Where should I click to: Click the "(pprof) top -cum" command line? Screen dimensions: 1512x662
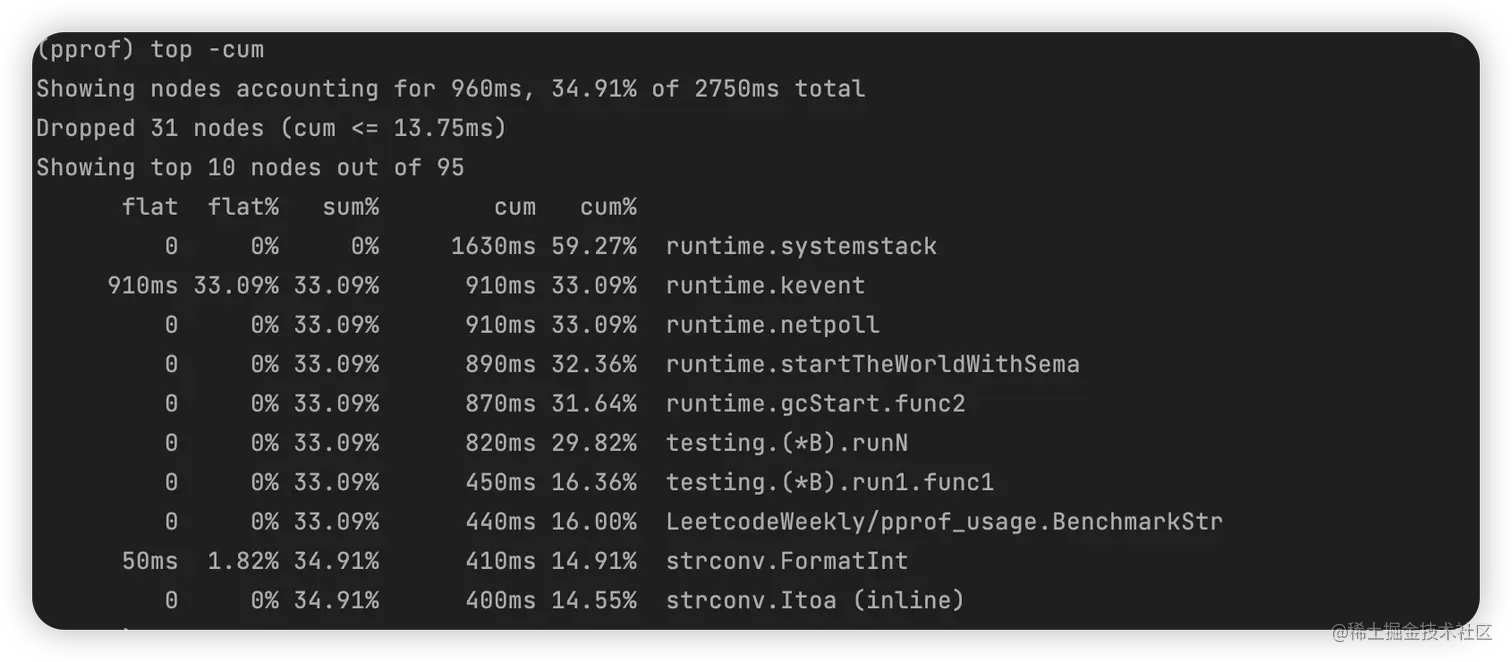150,49
